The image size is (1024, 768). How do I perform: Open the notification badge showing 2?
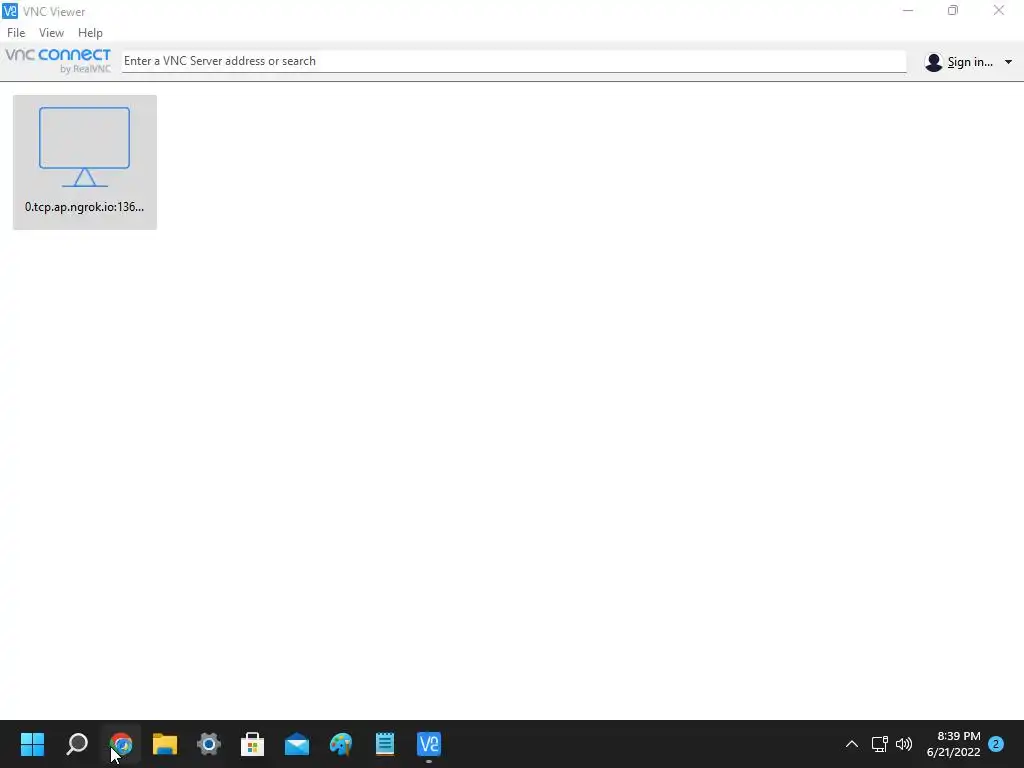point(996,744)
